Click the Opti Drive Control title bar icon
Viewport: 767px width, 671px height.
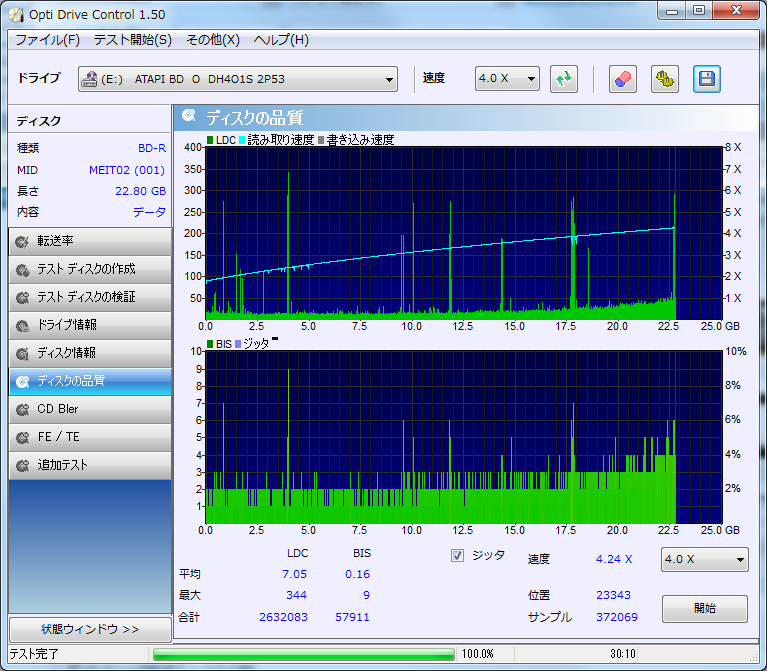click(16, 15)
